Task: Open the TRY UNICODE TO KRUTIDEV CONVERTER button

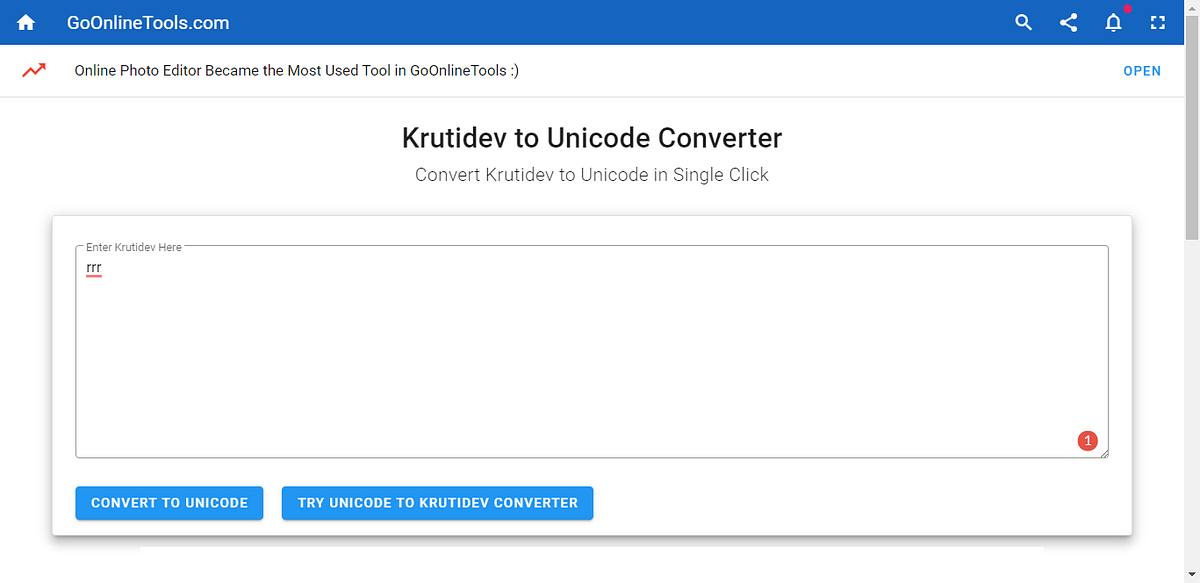Action: (437, 503)
